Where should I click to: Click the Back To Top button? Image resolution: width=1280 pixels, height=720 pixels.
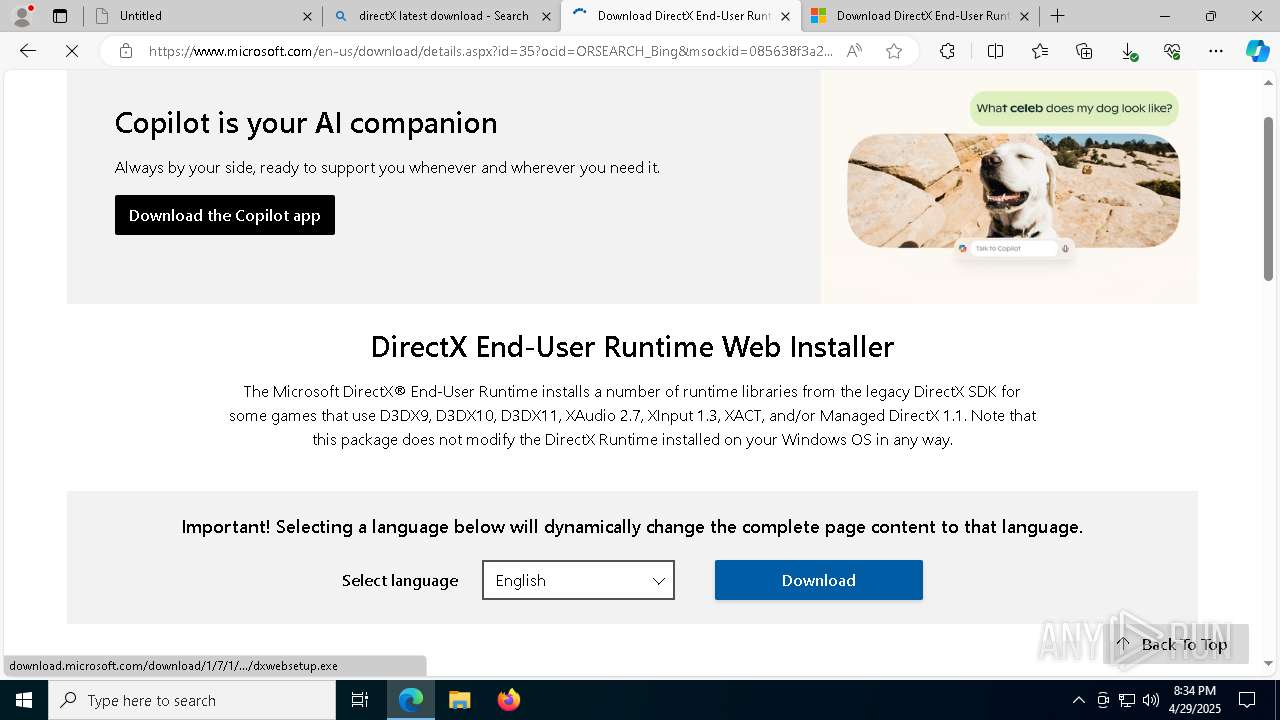1176,644
